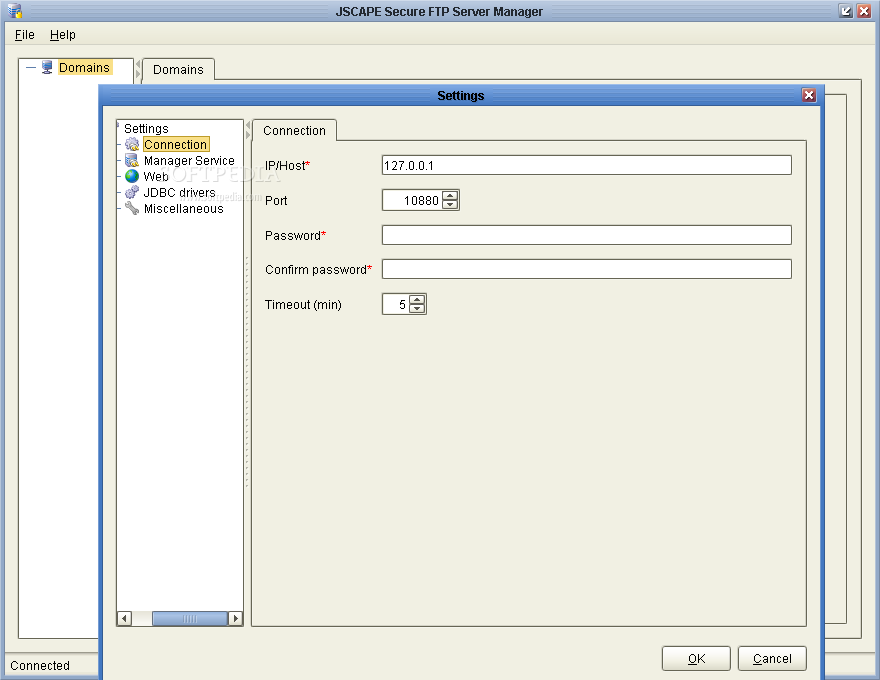Open JDBC drivers settings

click(x=180, y=192)
